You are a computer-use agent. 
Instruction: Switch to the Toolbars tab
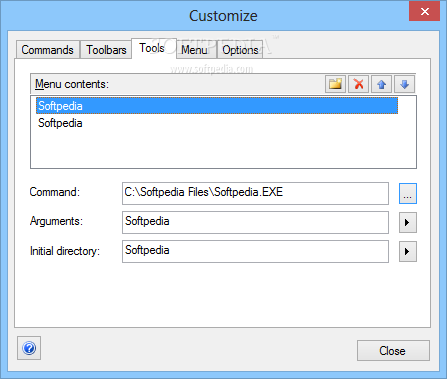pos(106,50)
